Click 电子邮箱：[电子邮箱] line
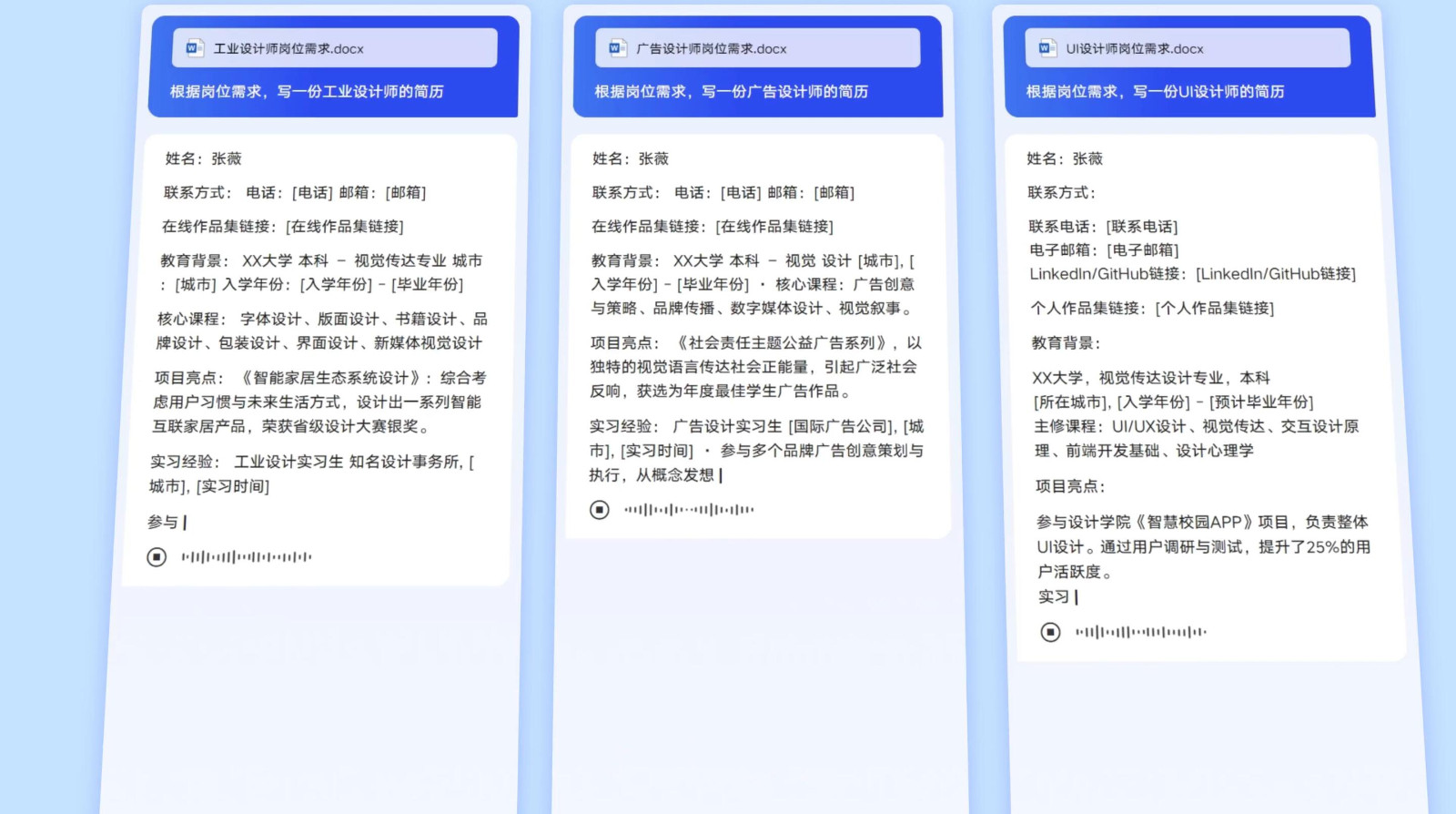 point(1104,249)
